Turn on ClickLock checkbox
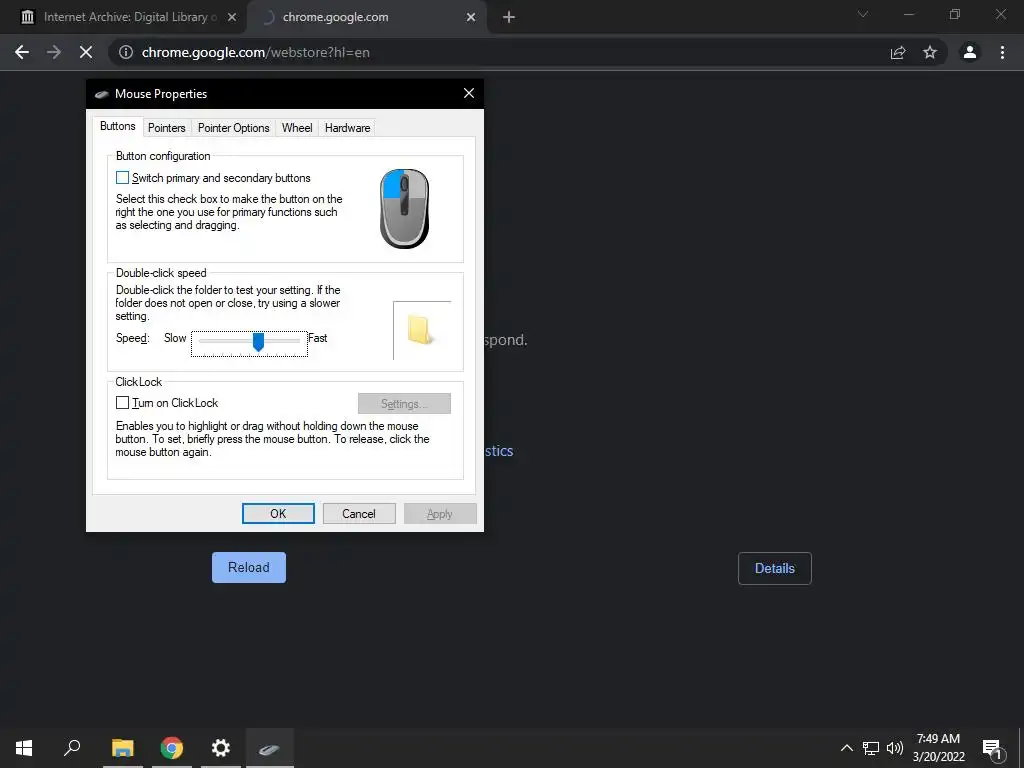Image resolution: width=1024 pixels, height=768 pixels. [x=122, y=402]
